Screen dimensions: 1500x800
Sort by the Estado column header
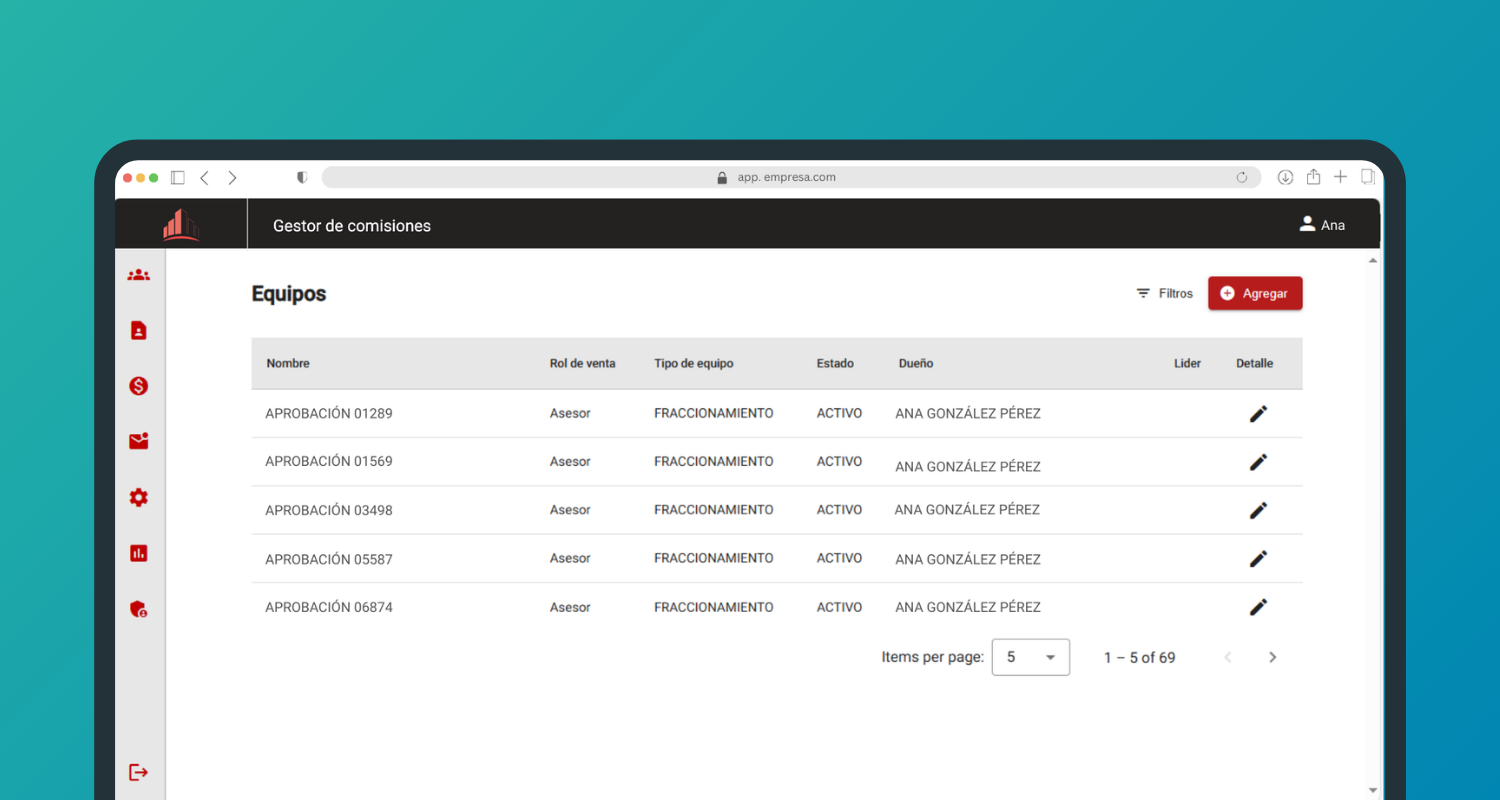point(835,364)
